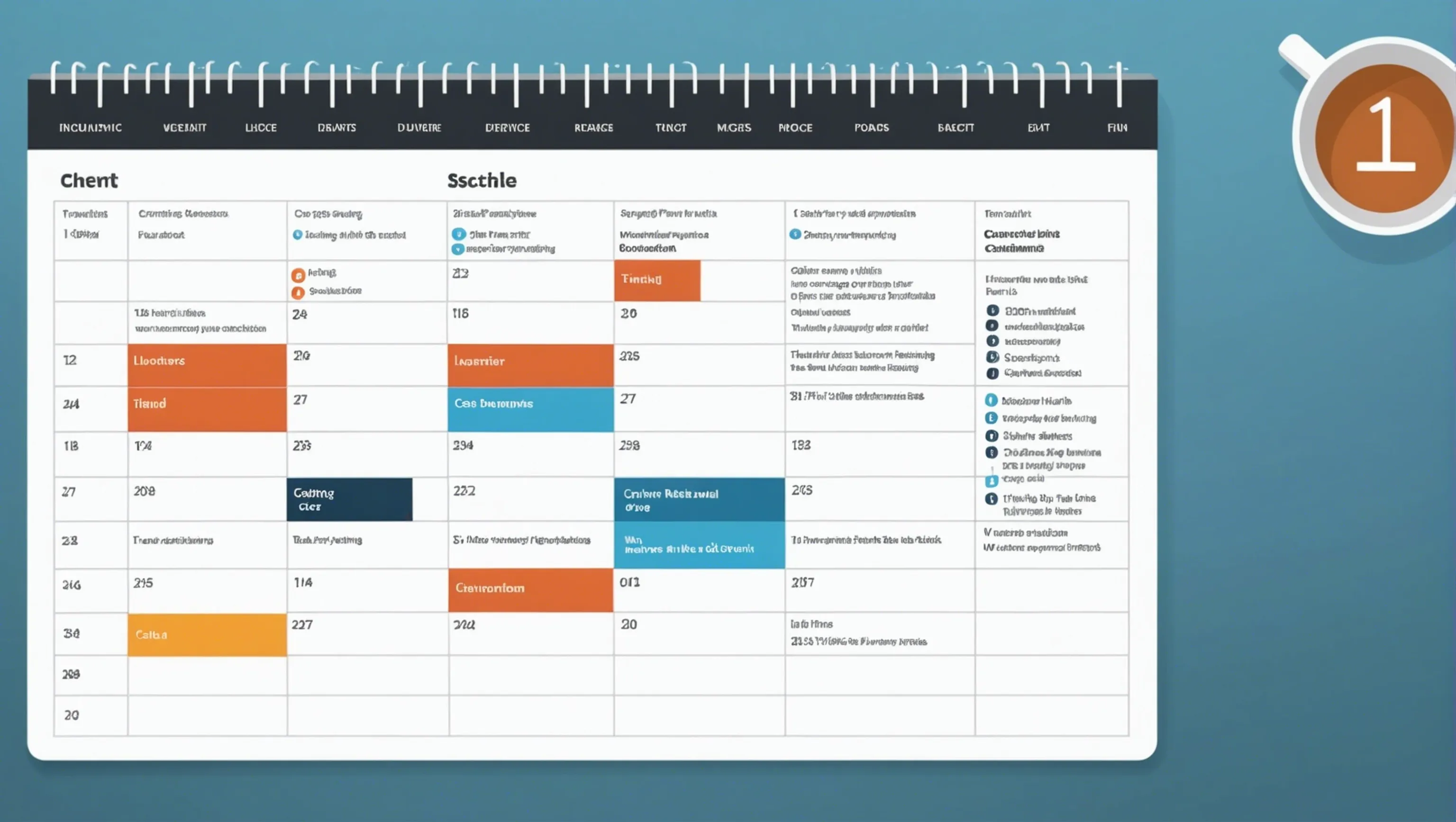1456x822 pixels.
Task: Click the BALANCE icon in toolbar
Action: (952, 127)
